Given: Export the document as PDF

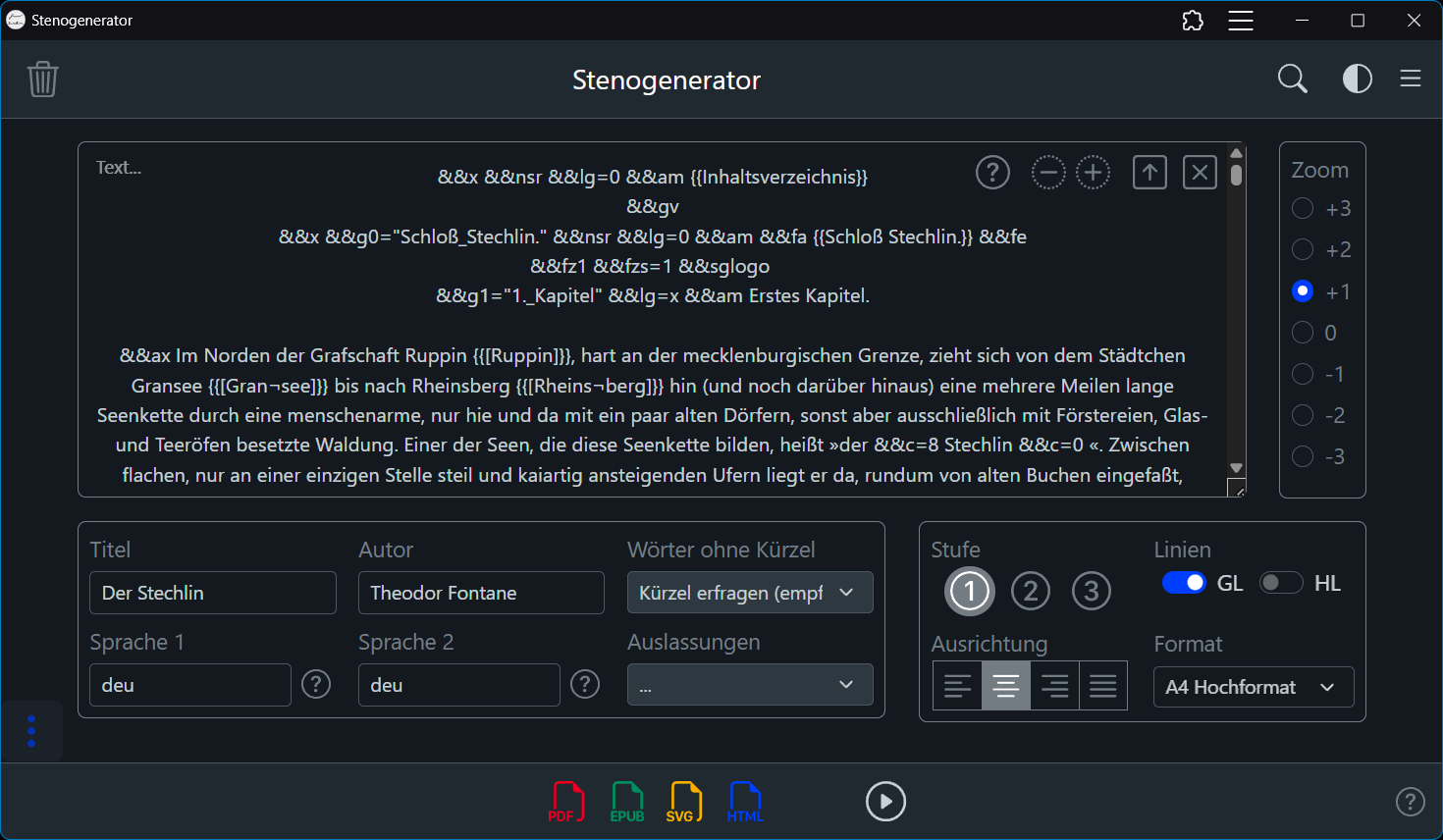Looking at the screenshot, I should (x=566, y=802).
